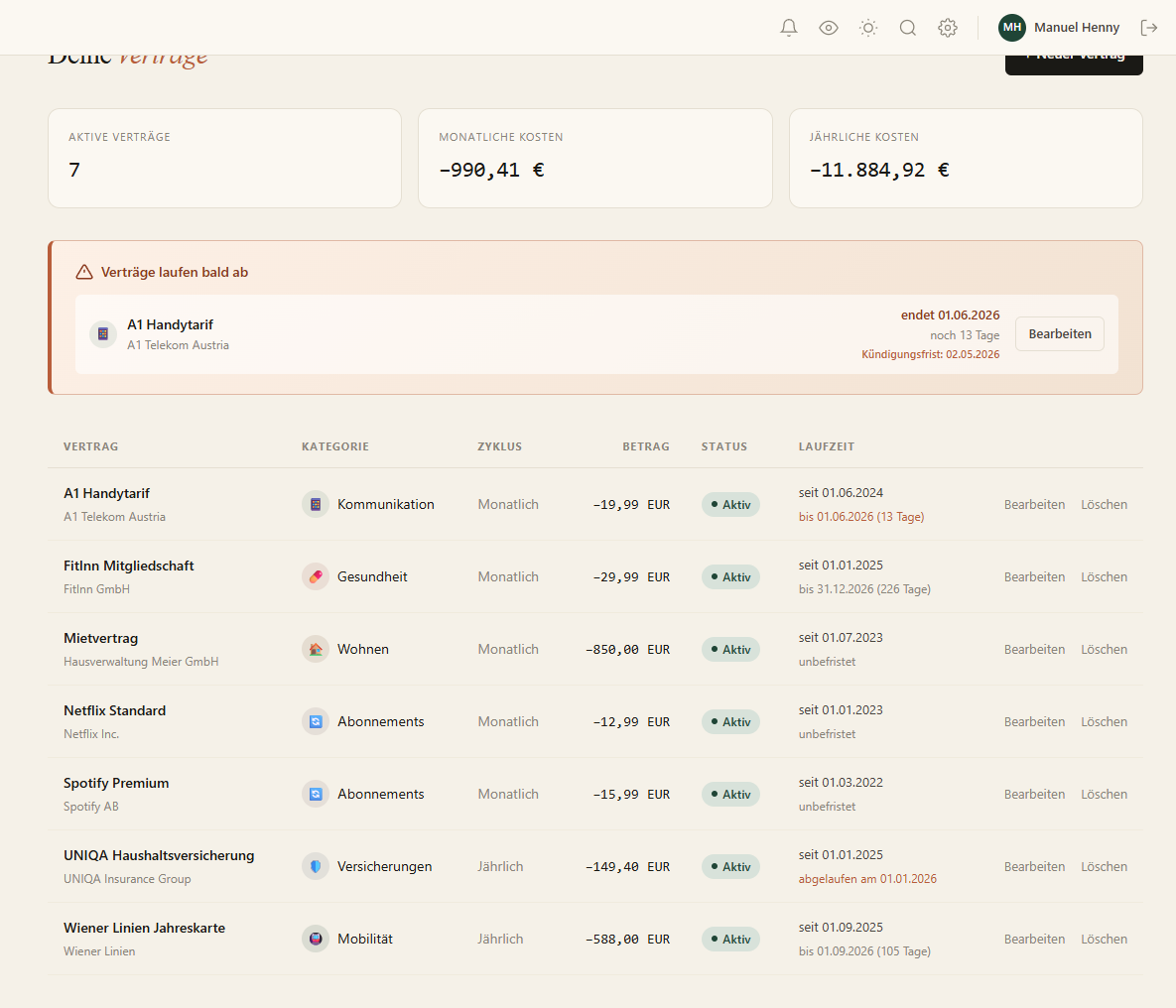Click the logout arrow icon

[1148, 28]
